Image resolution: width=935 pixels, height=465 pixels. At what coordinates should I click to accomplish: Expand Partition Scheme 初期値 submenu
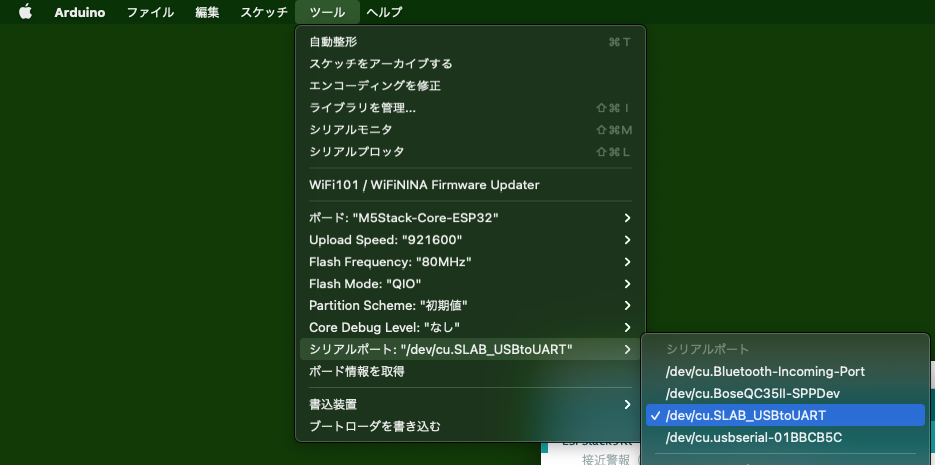pos(470,306)
